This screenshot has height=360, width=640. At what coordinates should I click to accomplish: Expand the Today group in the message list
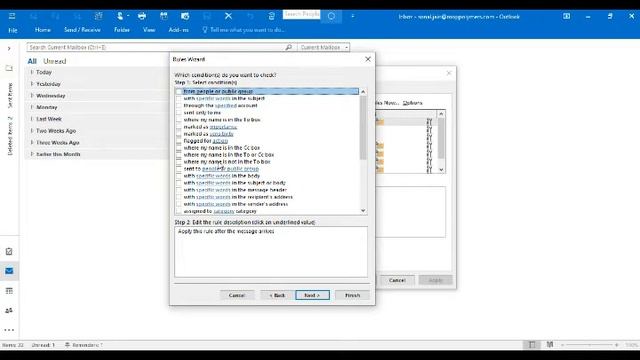pyautogui.click(x=32, y=72)
